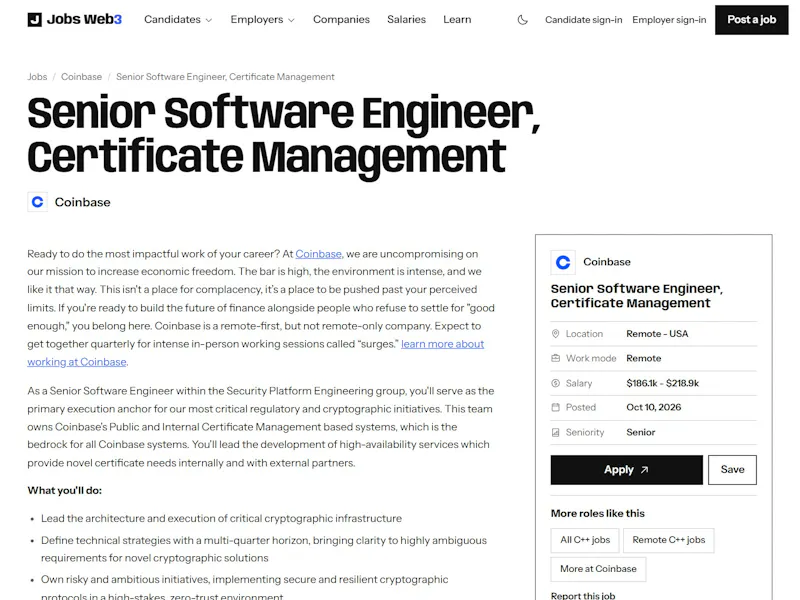Click Coinbase logo in sidebar card
The image size is (800, 600).
[x=563, y=262]
